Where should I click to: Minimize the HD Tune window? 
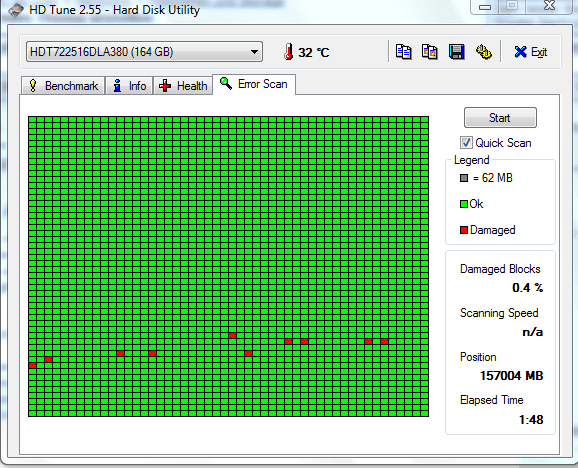pos(485,7)
